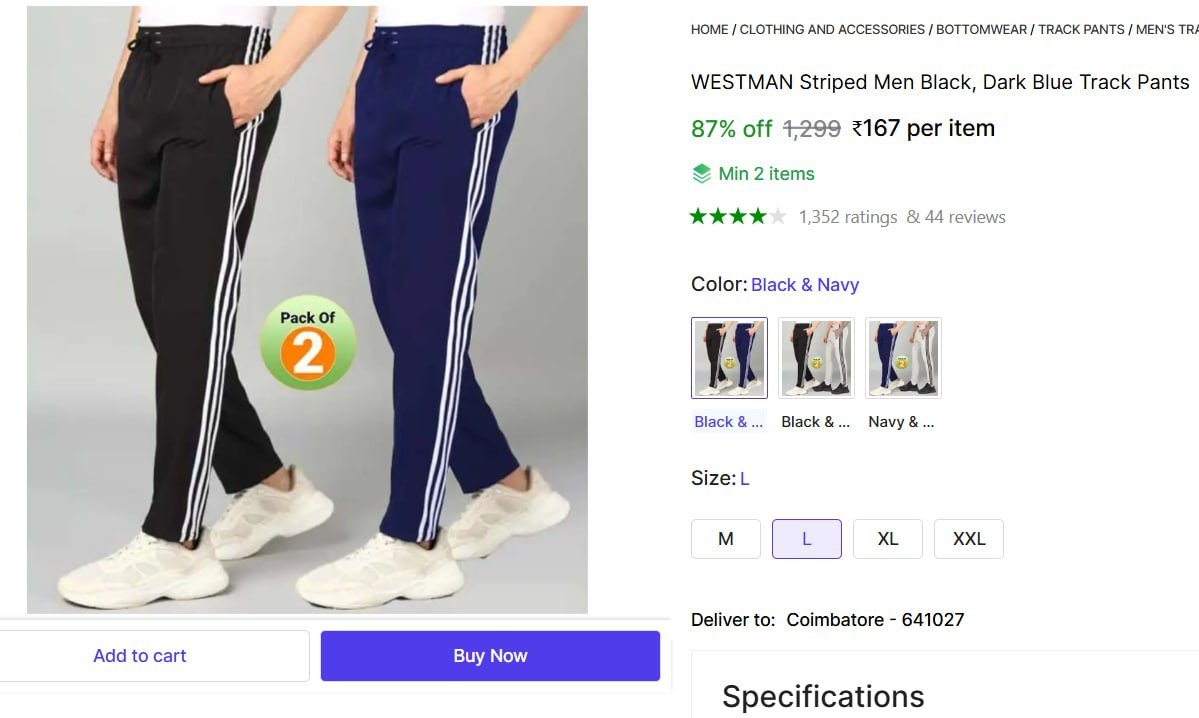Click the Add to cart button

click(140, 655)
